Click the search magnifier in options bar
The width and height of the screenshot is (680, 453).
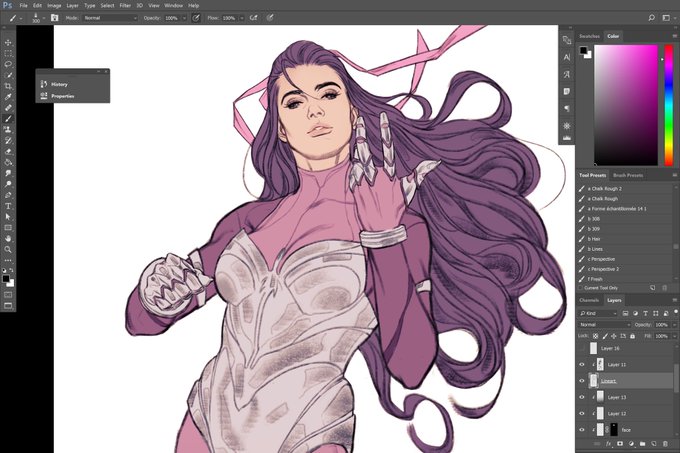651,18
